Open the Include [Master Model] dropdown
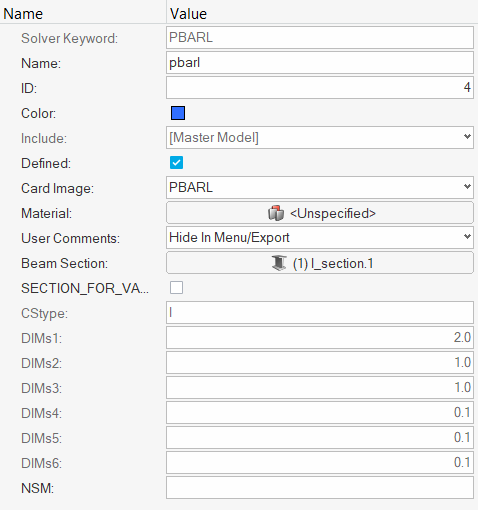This screenshot has height=510, width=478. [320, 137]
